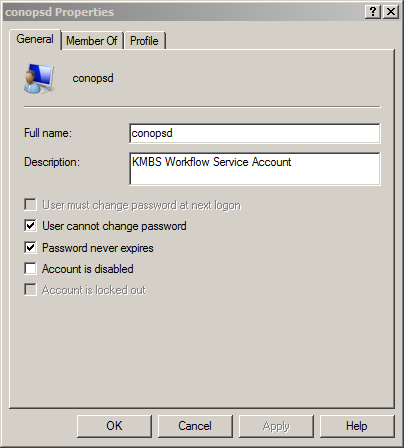Select the General tab
Screen dimensions: 404x448
[x=35, y=39]
